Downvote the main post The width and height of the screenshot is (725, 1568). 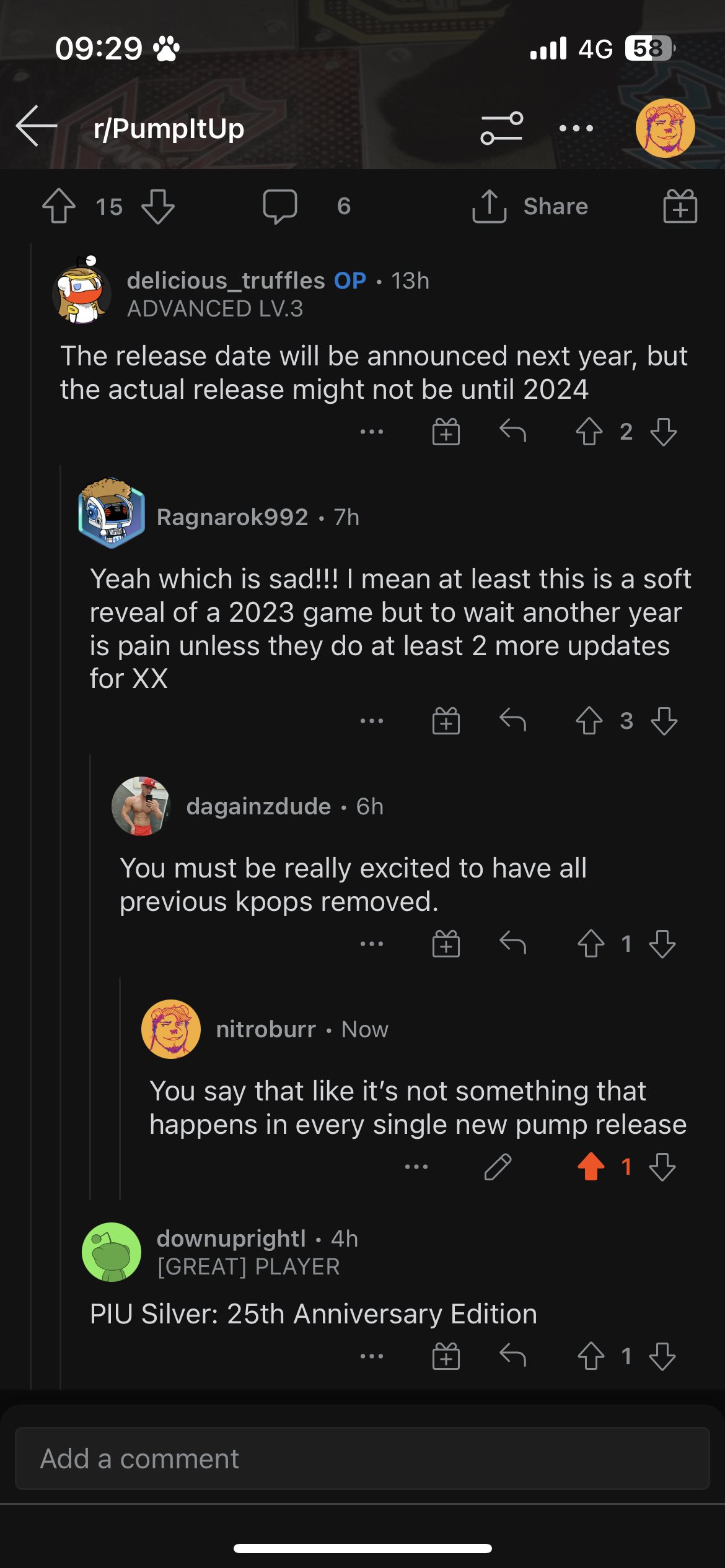pyautogui.click(x=158, y=206)
